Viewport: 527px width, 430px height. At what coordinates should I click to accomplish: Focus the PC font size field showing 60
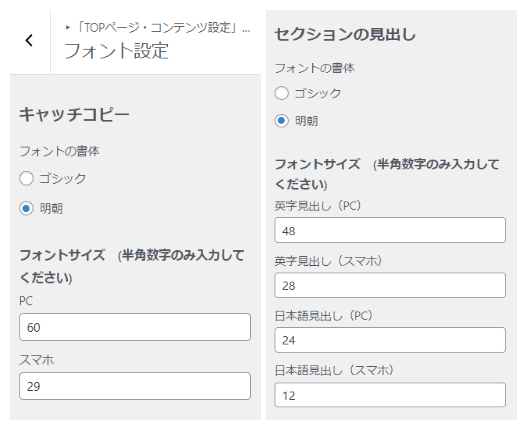pos(135,327)
